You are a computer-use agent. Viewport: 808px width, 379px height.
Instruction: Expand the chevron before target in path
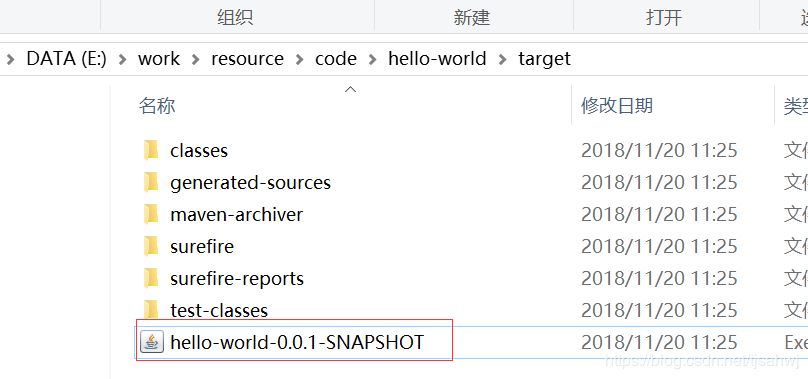503,59
